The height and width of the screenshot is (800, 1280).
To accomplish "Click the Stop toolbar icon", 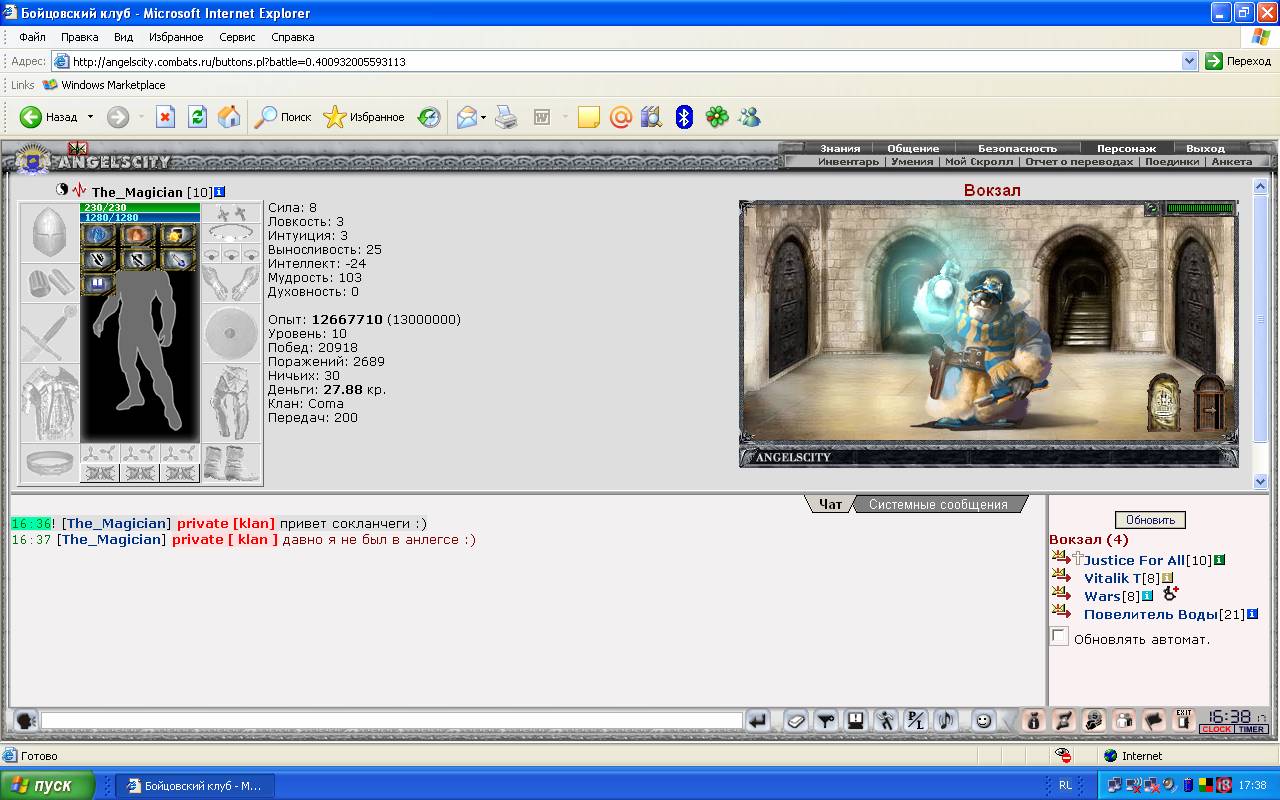I will click(165, 117).
